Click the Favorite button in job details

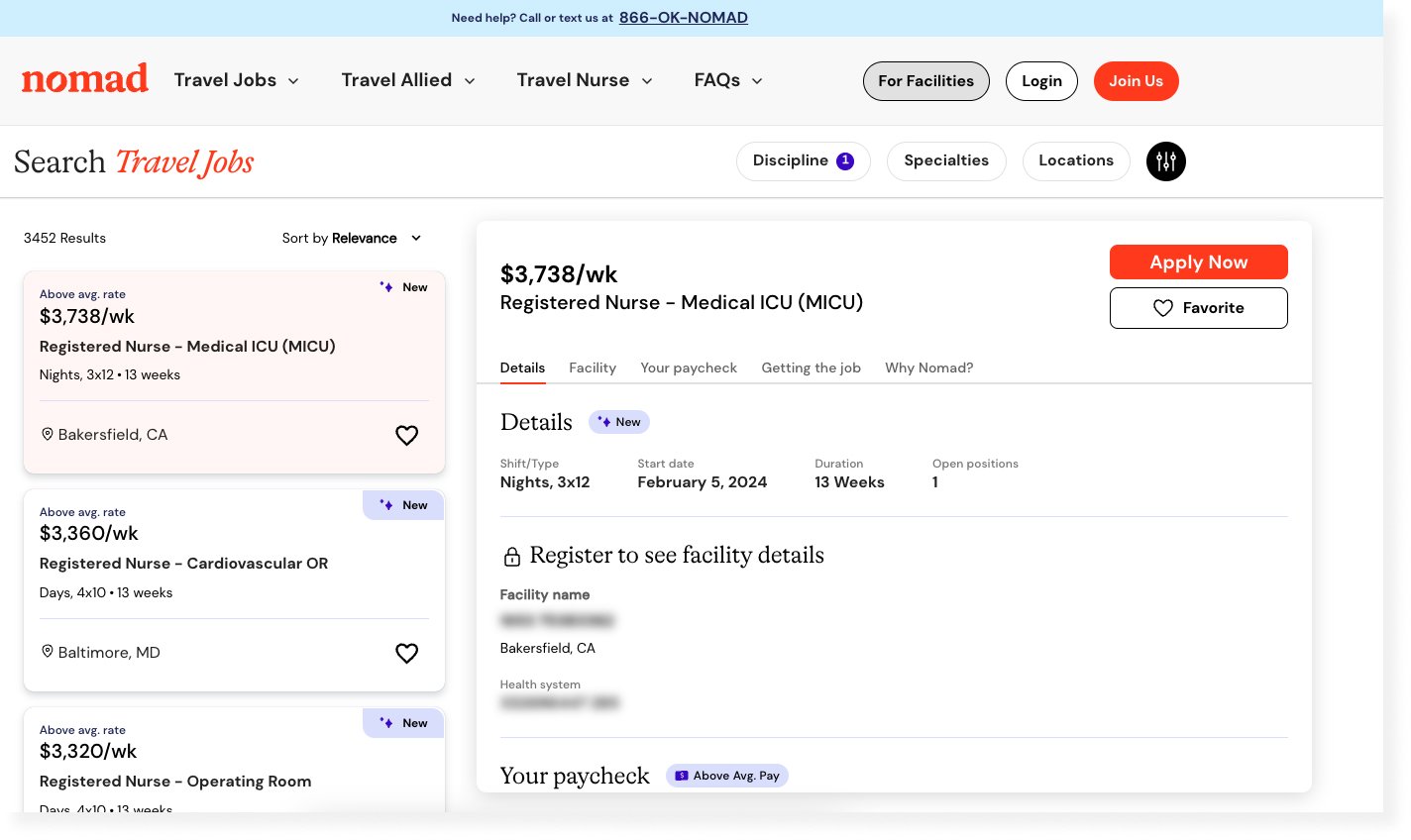coord(1199,308)
